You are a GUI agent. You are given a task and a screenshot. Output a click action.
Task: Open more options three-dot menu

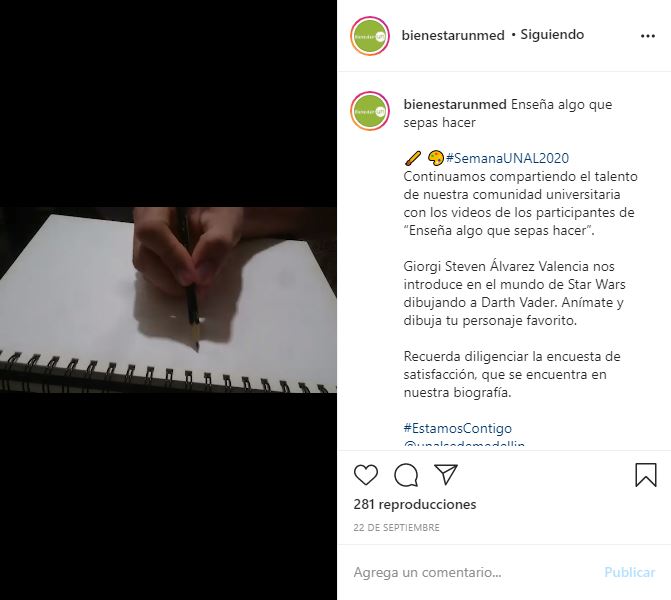pos(647,36)
